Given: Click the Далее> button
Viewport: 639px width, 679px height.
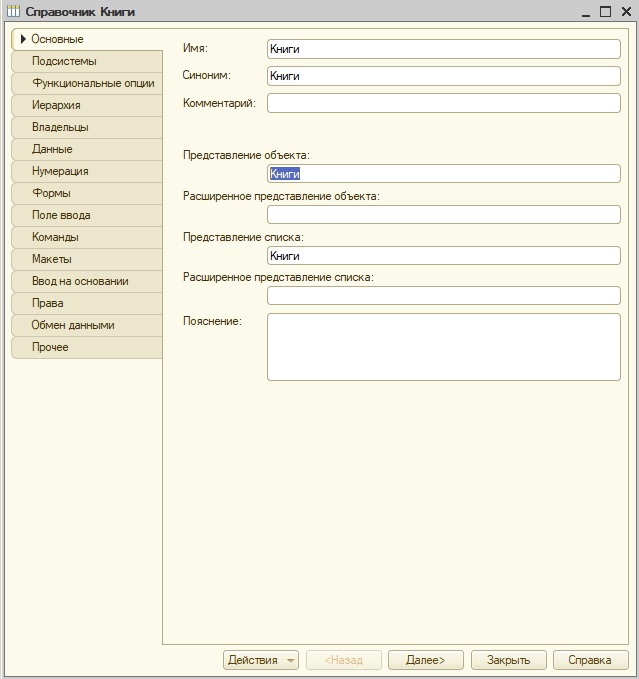Looking at the screenshot, I should pyautogui.click(x=426, y=660).
